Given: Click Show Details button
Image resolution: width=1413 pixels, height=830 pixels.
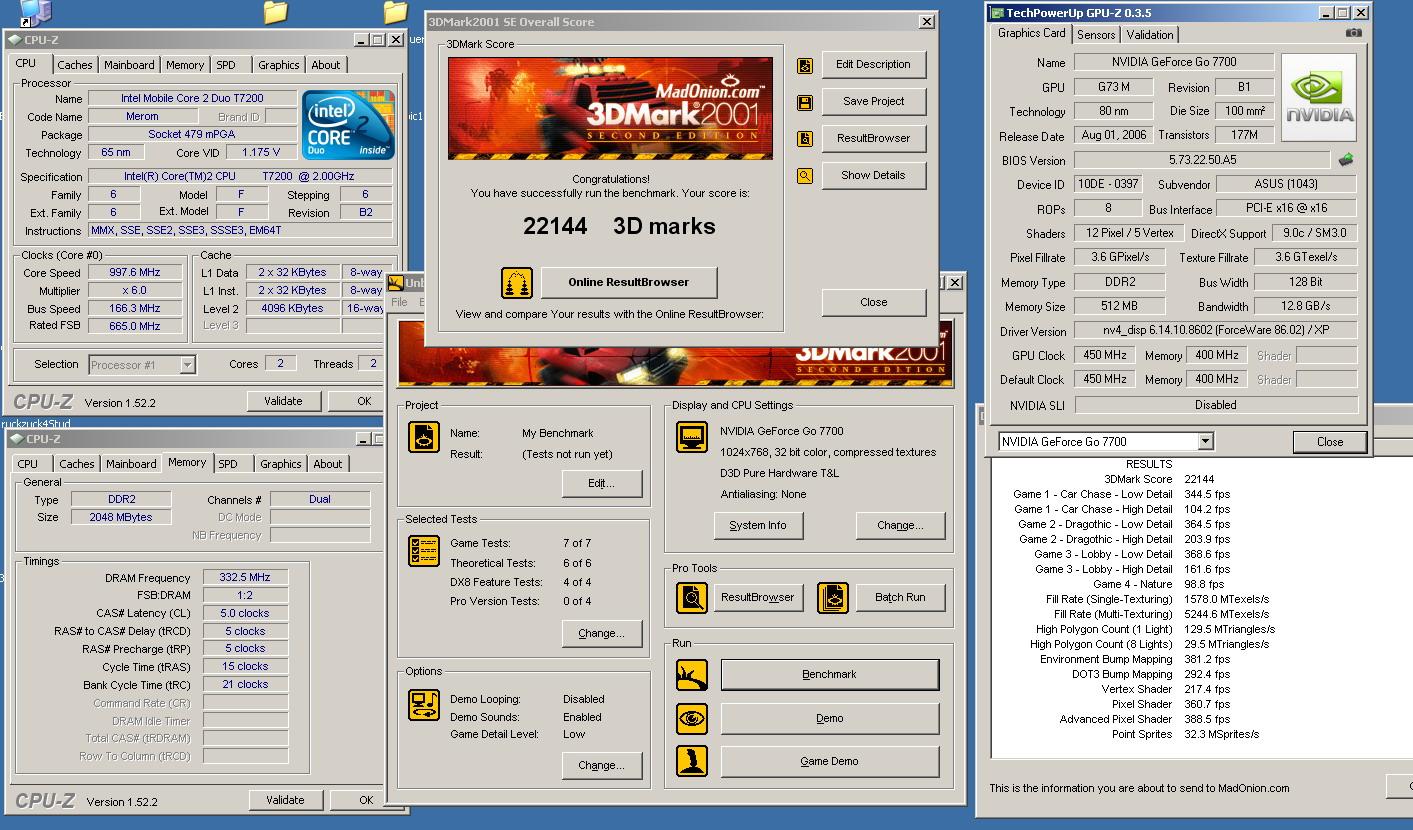Looking at the screenshot, I should pyautogui.click(x=873, y=175).
